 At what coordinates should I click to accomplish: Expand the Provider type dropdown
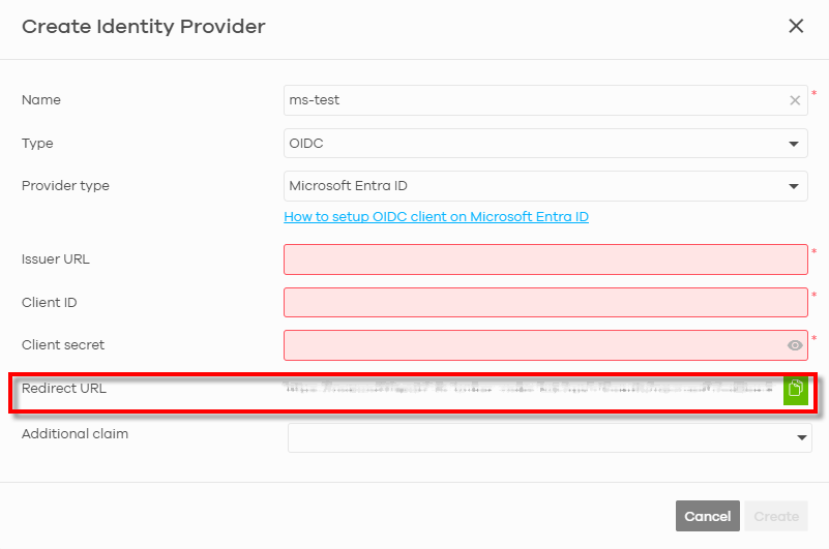click(545, 186)
